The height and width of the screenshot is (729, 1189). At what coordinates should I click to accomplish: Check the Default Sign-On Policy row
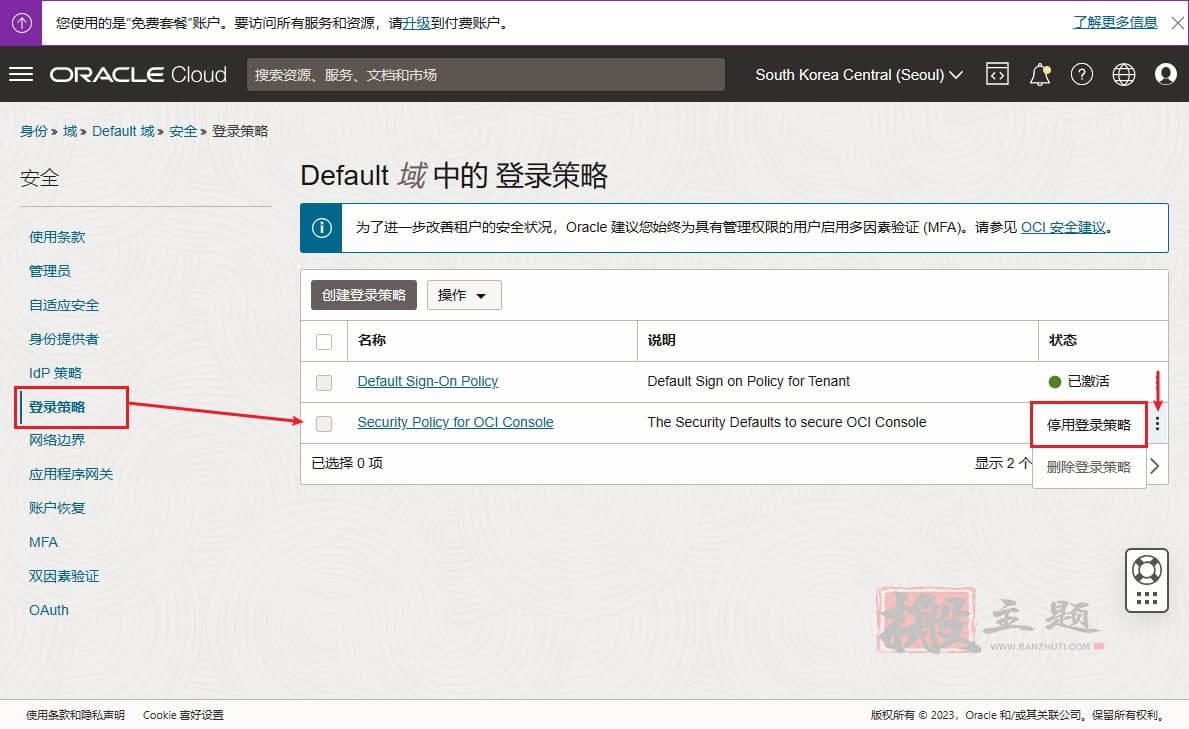point(324,382)
